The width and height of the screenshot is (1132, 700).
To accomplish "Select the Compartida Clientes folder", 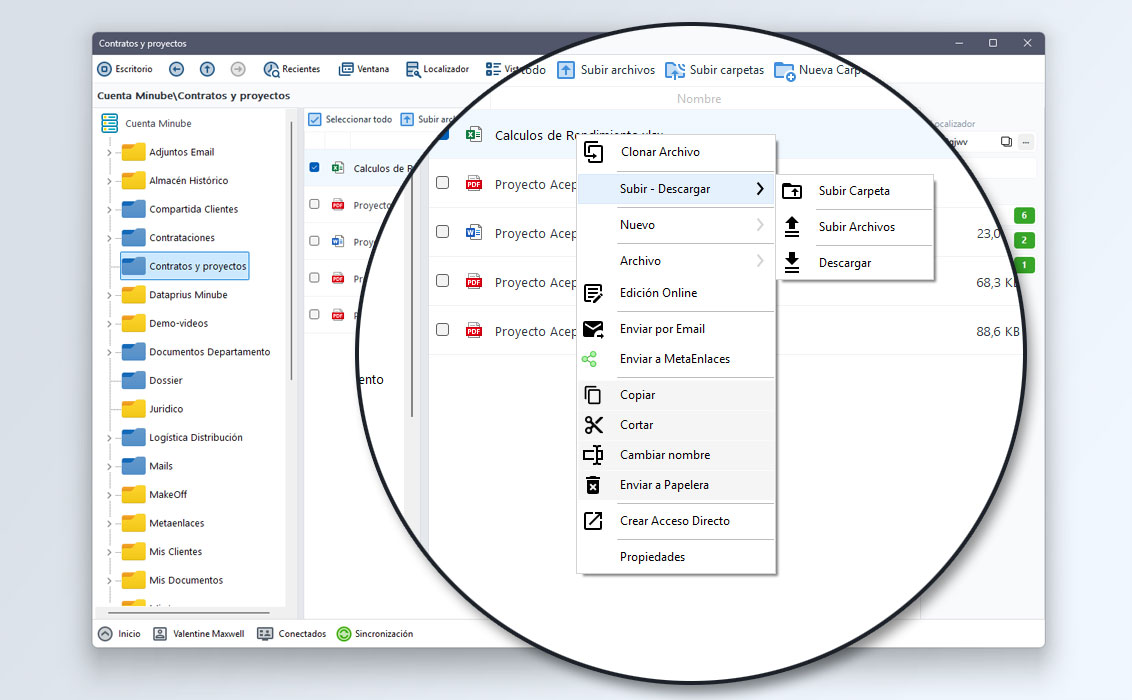I will coord(180,209).
